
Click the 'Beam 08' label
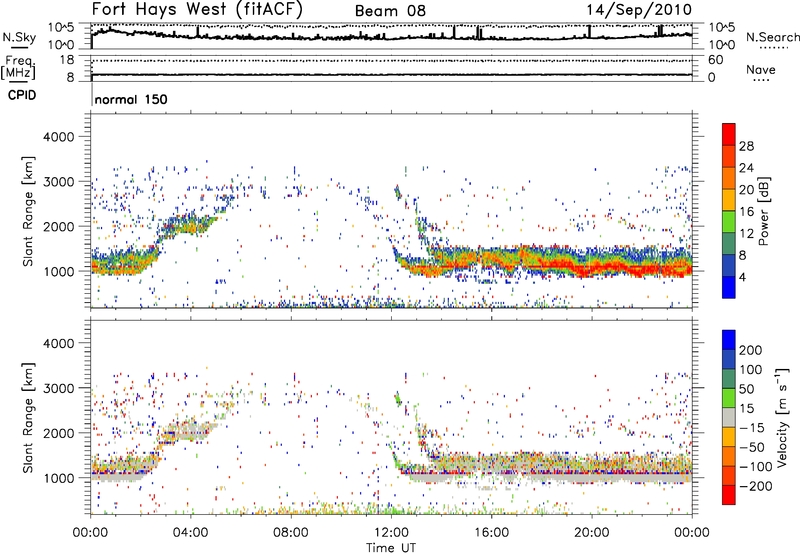(390, 11)
